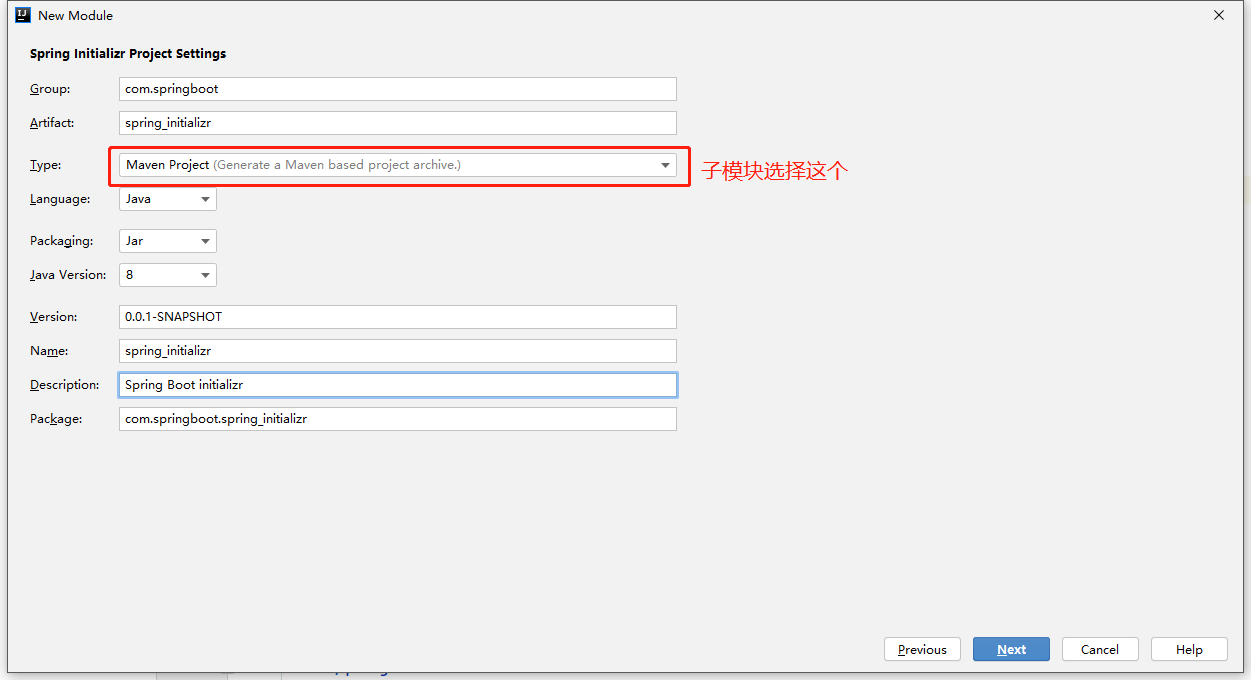Edit the Package field com.springboot.spring_initializr

398,419
